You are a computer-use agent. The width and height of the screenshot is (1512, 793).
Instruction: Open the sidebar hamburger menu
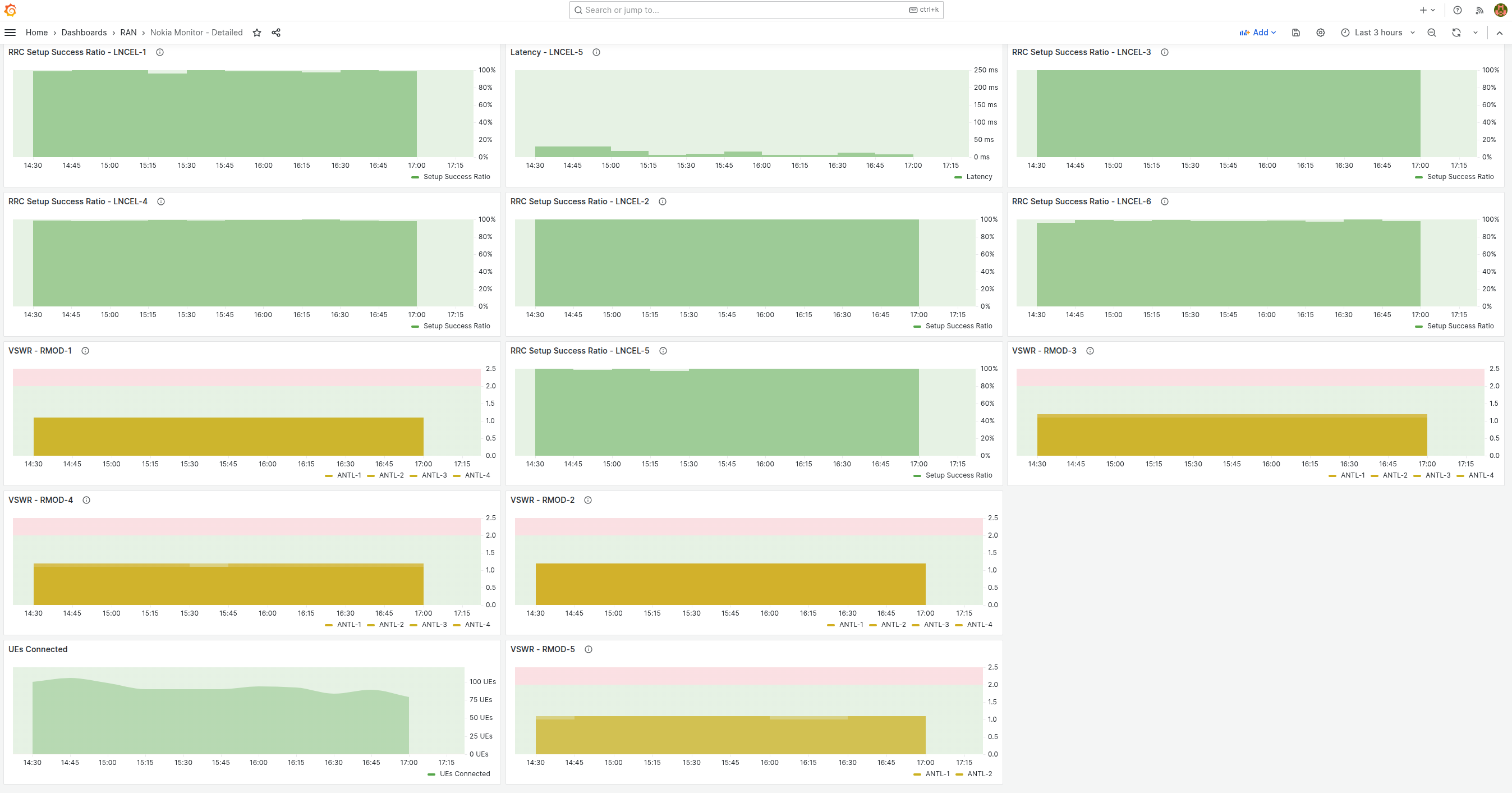(x=10, y=33)
